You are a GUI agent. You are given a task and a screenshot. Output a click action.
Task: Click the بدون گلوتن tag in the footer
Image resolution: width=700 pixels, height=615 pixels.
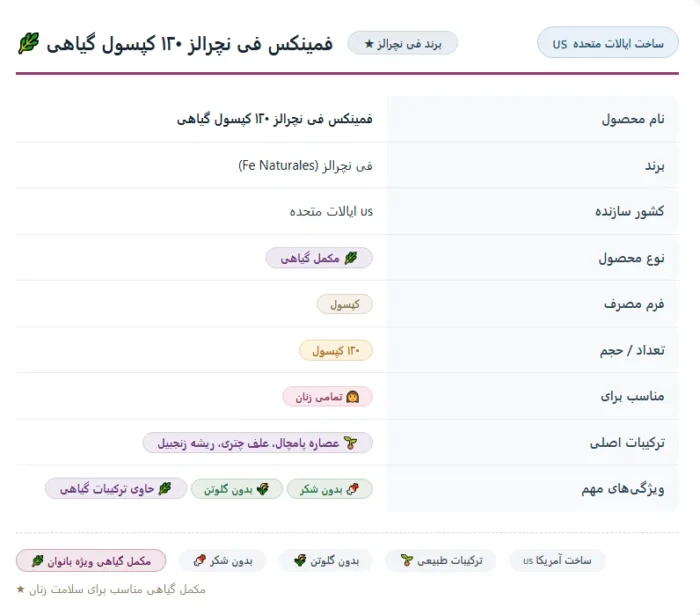coord(326,561)
